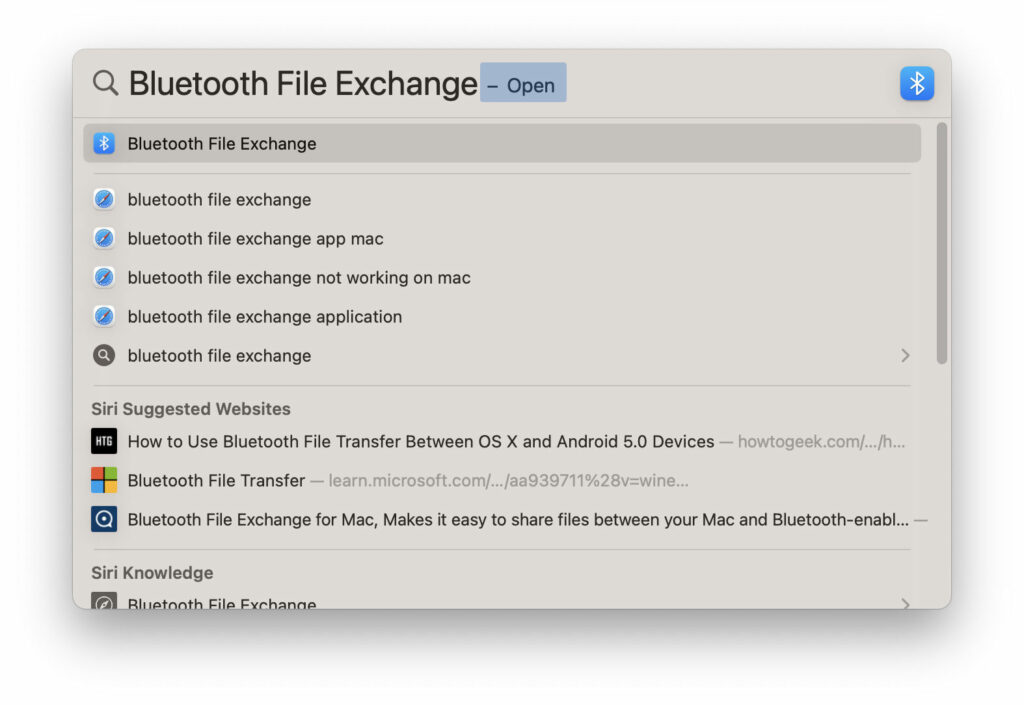The width and height of the screenshot is (1024, 705).
Task: Click the Microsoft logo beside 'Bluetooth File Transfer'
Action: [104, 480]
